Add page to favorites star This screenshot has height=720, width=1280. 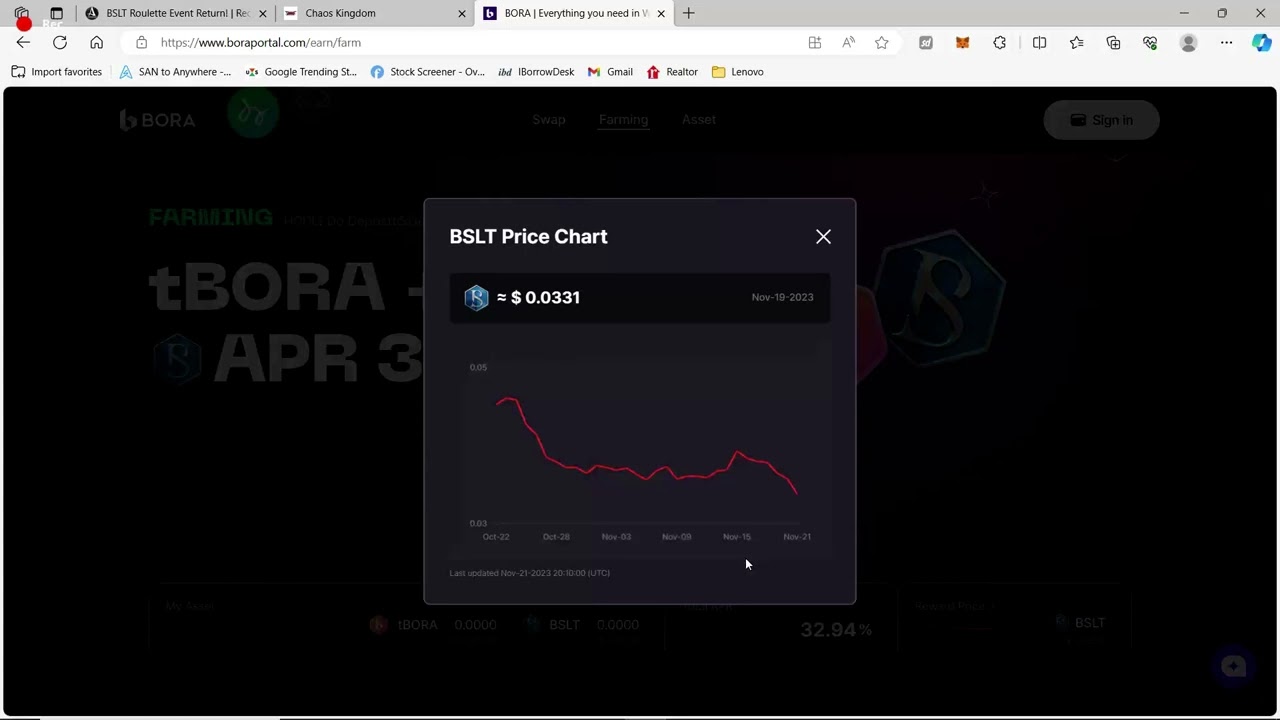[x=881, y=42]
